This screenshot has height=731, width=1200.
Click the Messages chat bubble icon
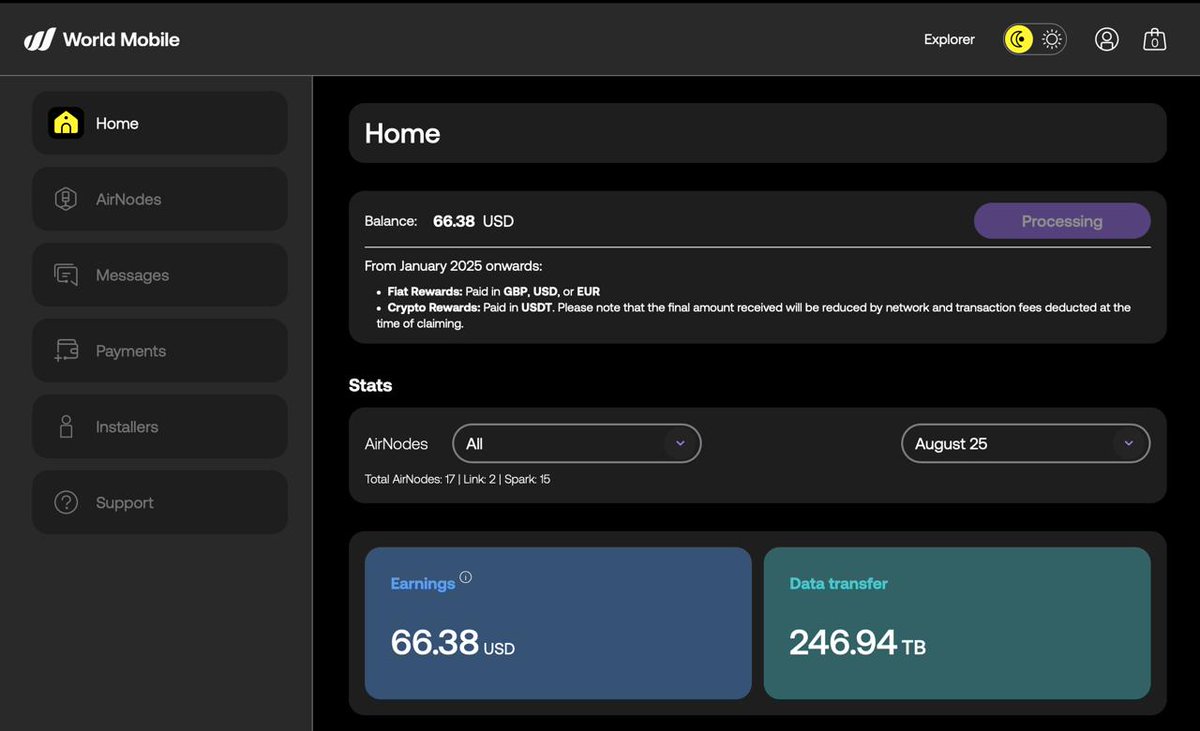66,275
